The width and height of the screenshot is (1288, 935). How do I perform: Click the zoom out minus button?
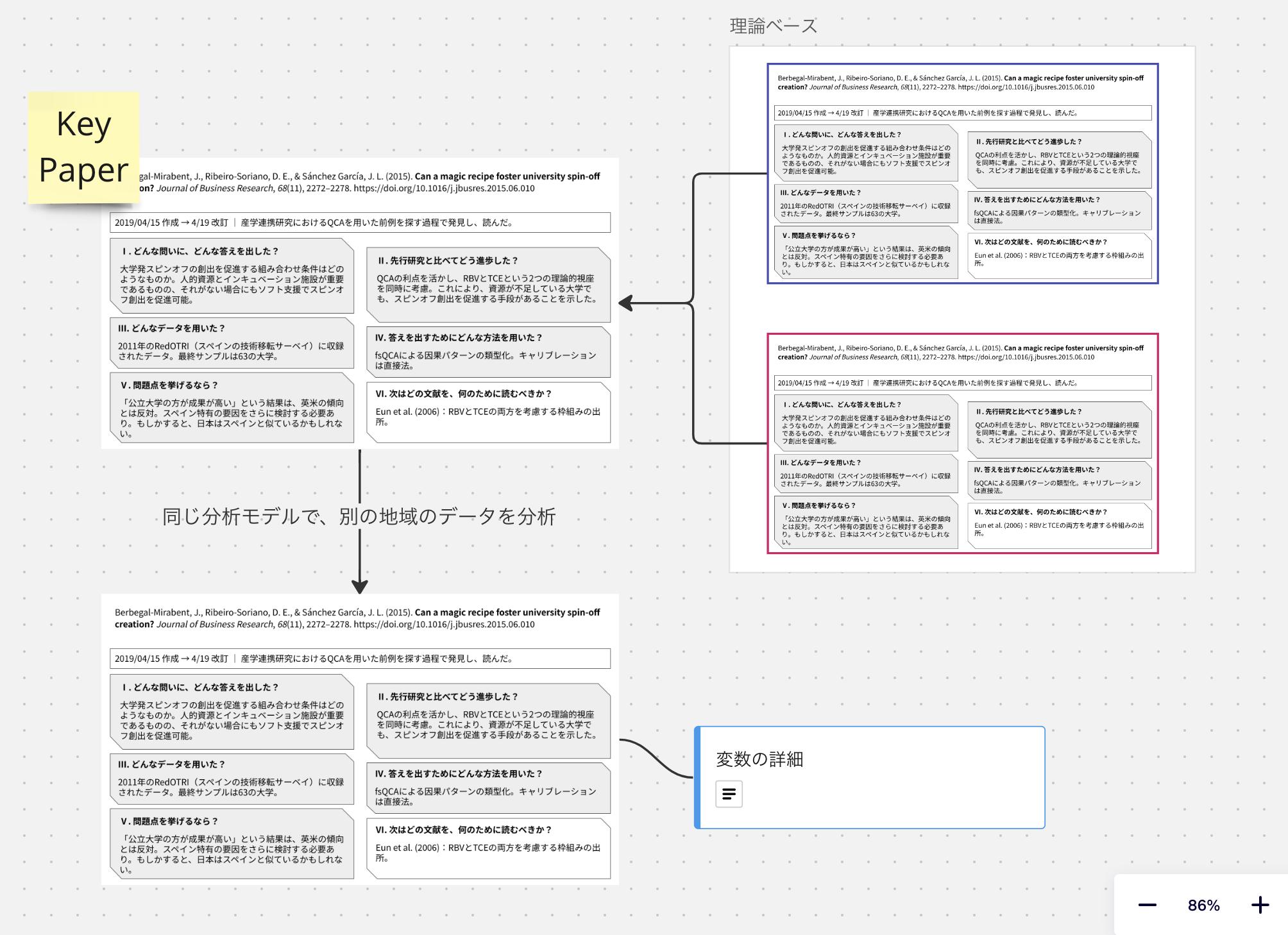click(x=1147, y=905)
